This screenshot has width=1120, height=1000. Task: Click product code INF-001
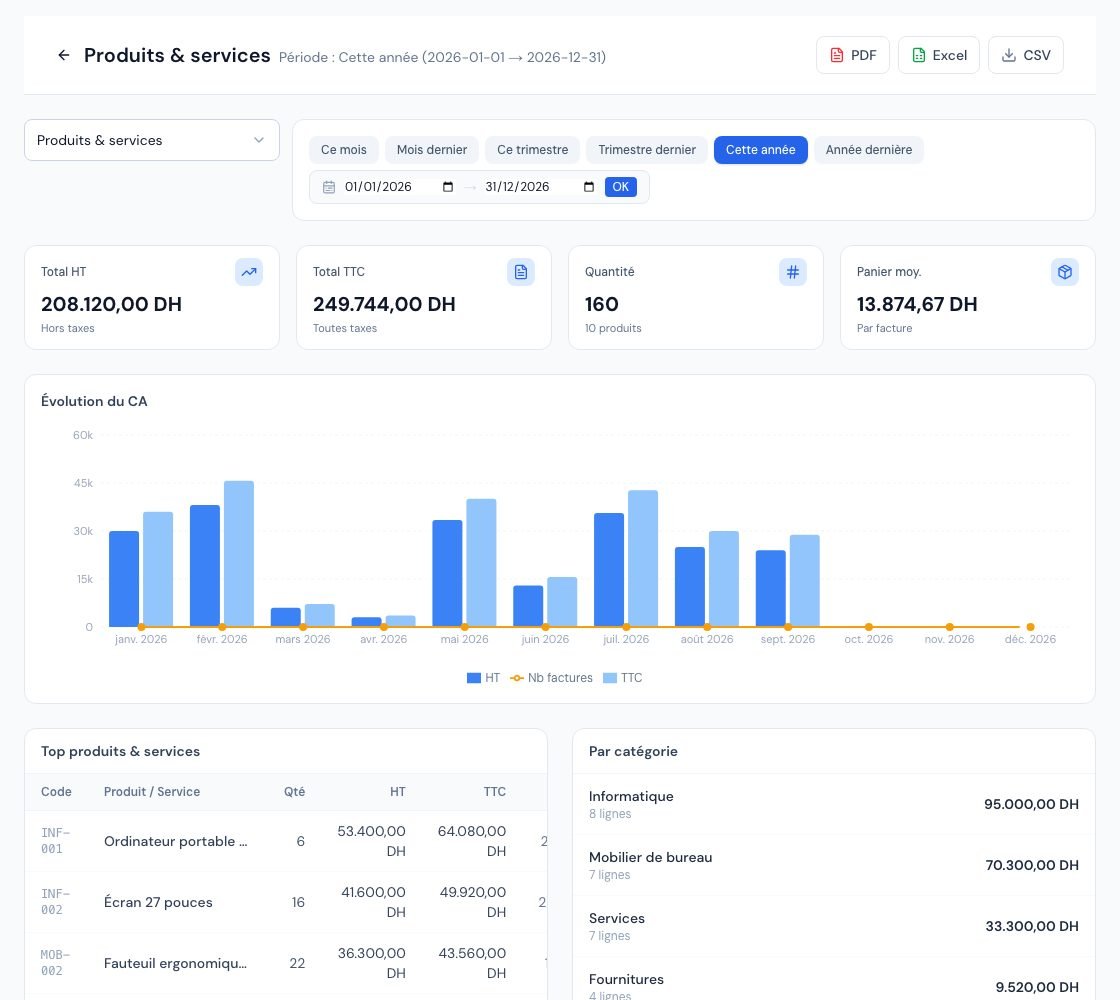[x=55, y=841]
